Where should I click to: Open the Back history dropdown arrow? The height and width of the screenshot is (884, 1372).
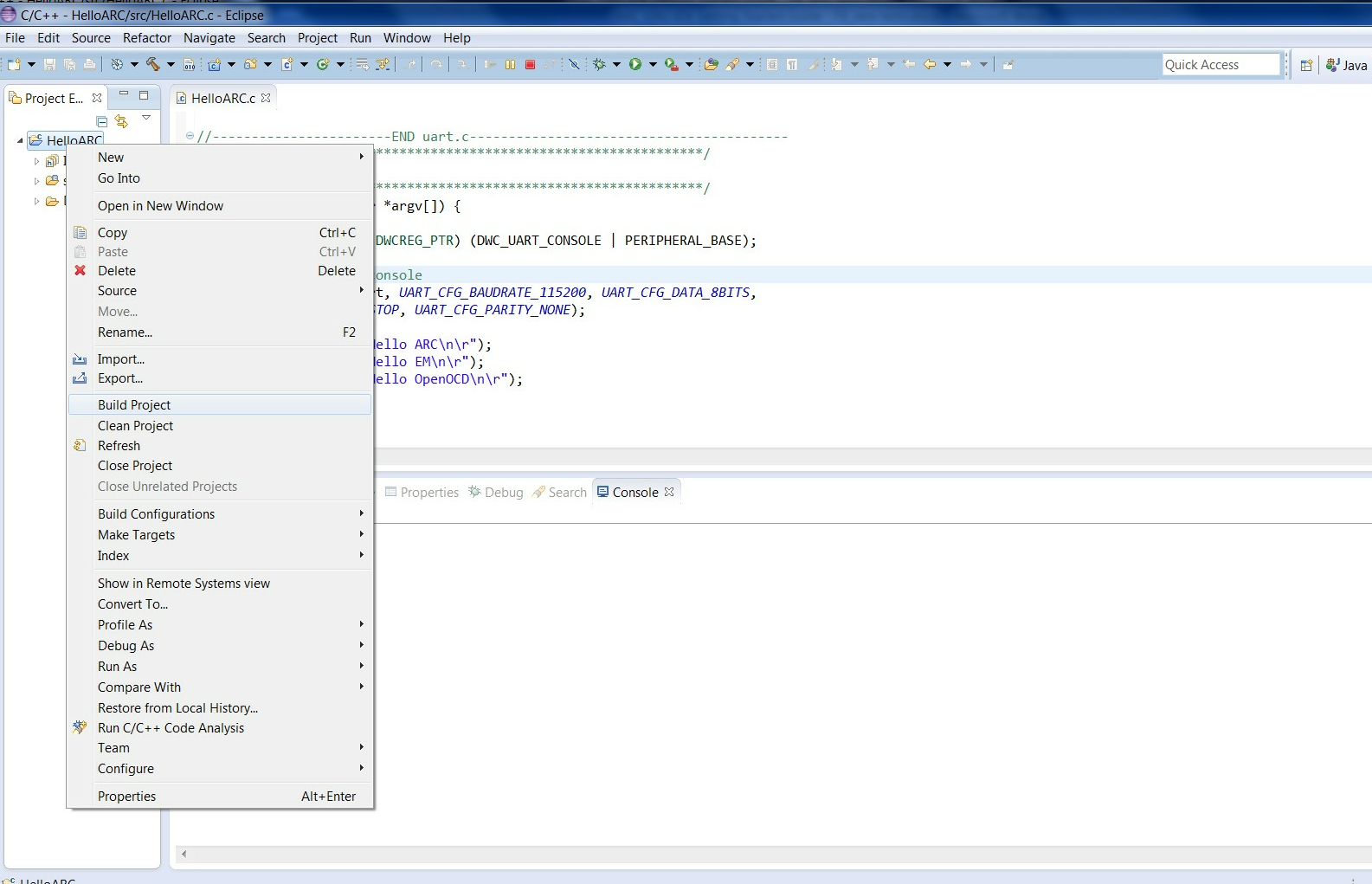947,64
